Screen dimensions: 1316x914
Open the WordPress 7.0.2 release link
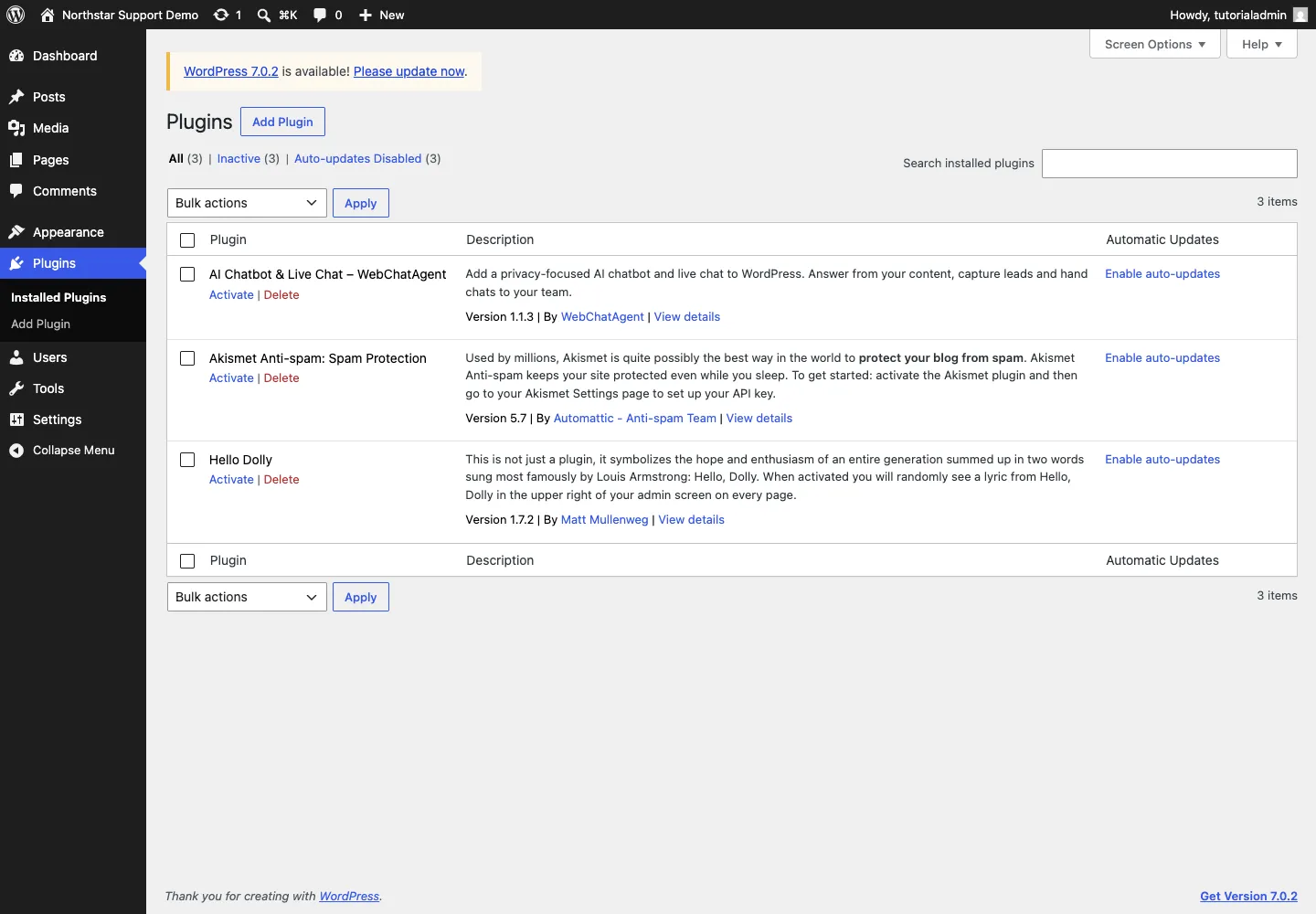tap(231, 71)
